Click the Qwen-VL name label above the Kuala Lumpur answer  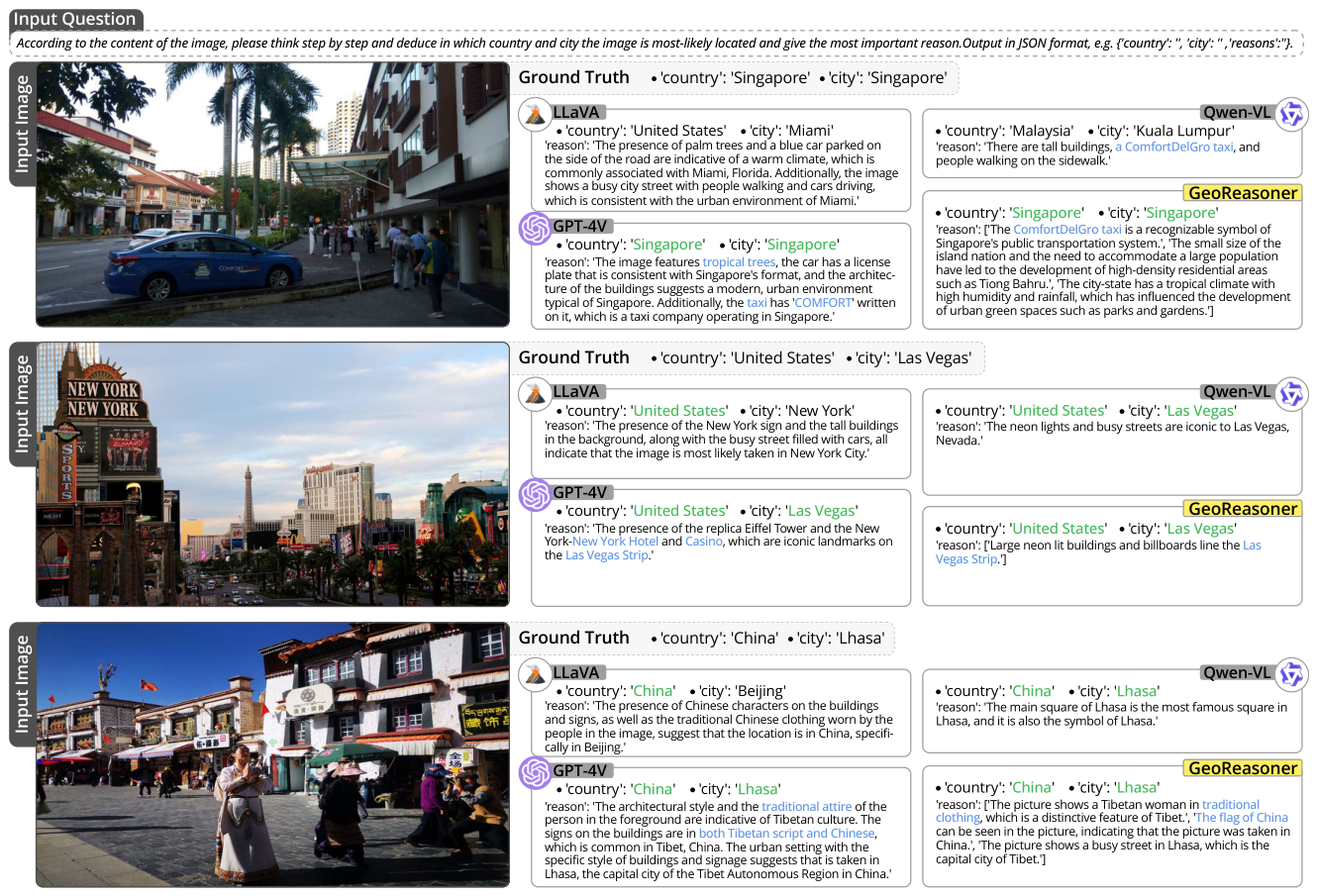pos(1237,112)
